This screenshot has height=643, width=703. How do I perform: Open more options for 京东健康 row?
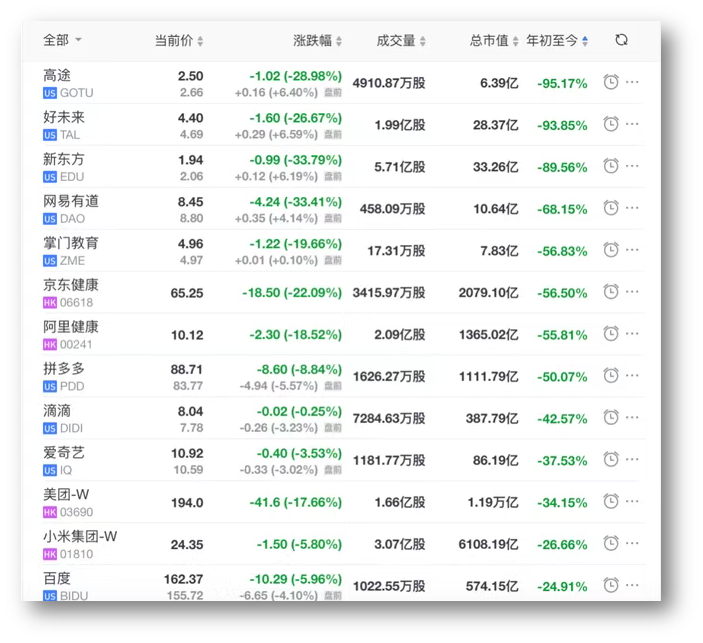(x=632, y=291)
